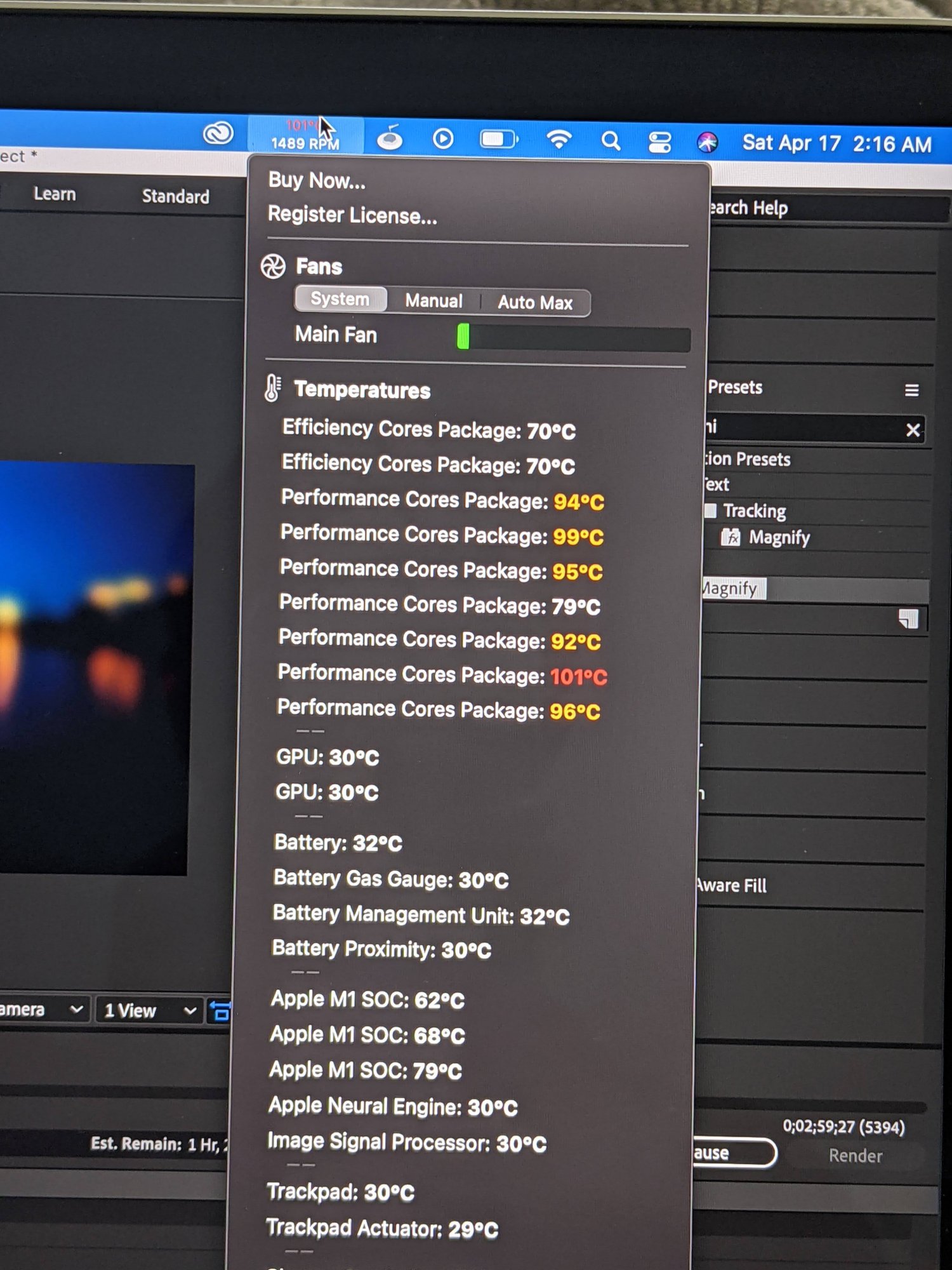
Task: Click the icon right of 1 View dropdown
Action: coord(220,1011)
